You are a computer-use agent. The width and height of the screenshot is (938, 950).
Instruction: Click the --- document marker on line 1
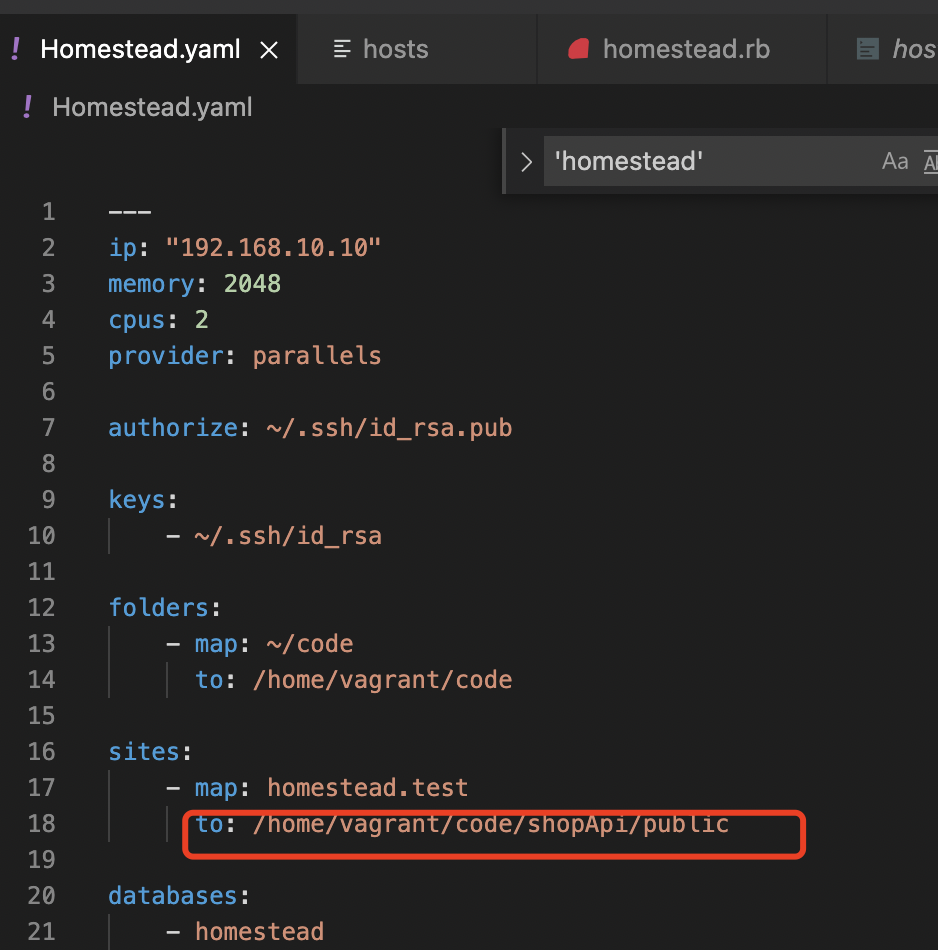pos(130,212)
